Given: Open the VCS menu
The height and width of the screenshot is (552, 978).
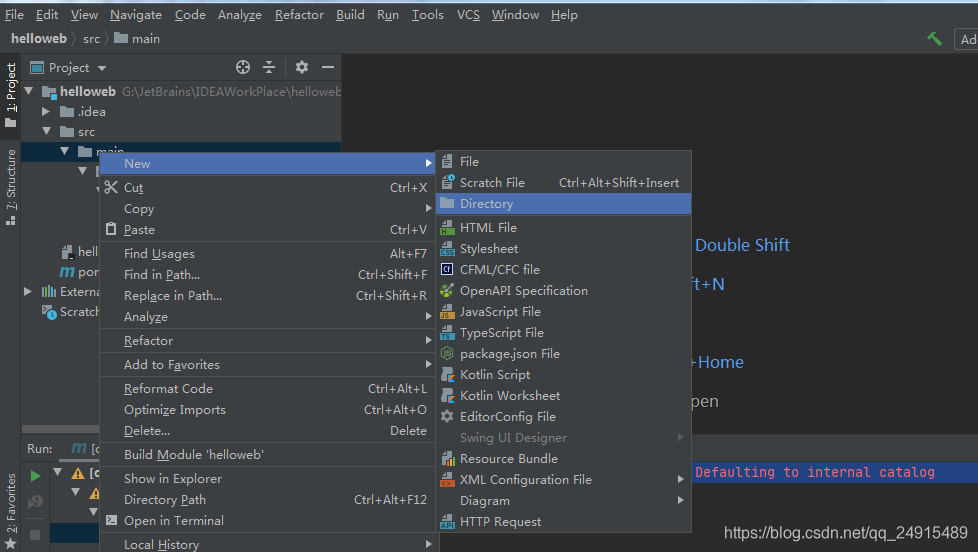Looking at the screenshot, I should click(468, 14).
